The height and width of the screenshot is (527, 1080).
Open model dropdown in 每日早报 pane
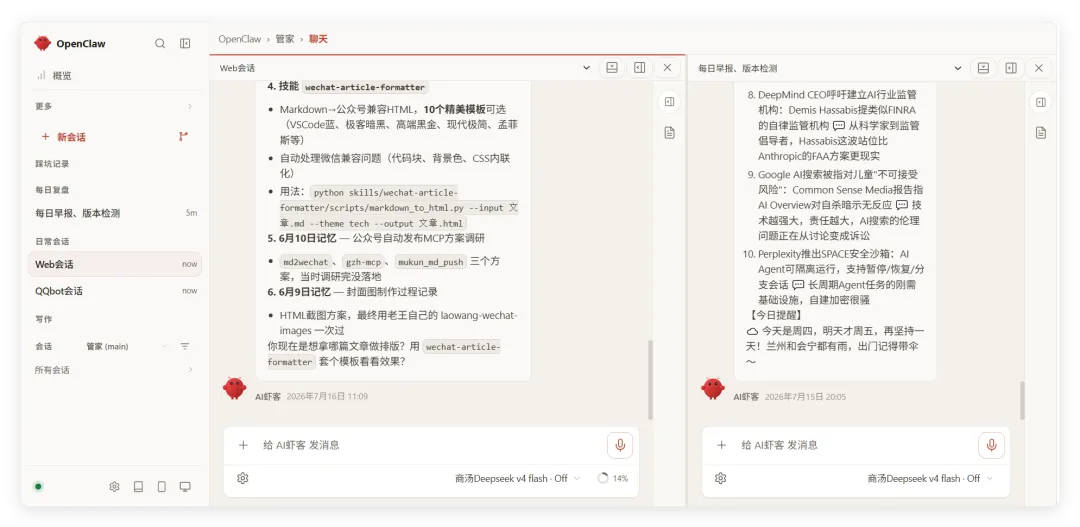(930, 478)
